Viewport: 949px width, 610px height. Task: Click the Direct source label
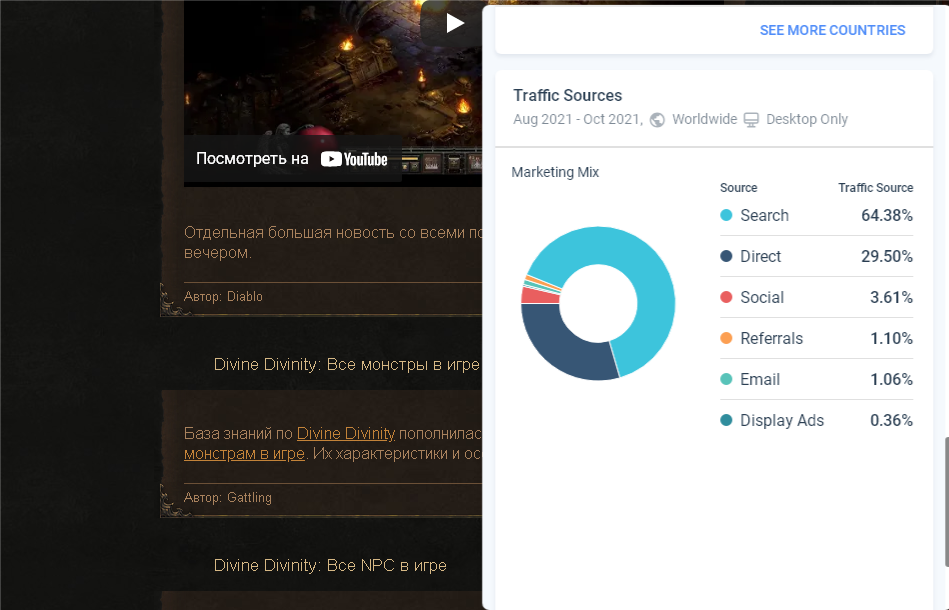pos(760,257)
